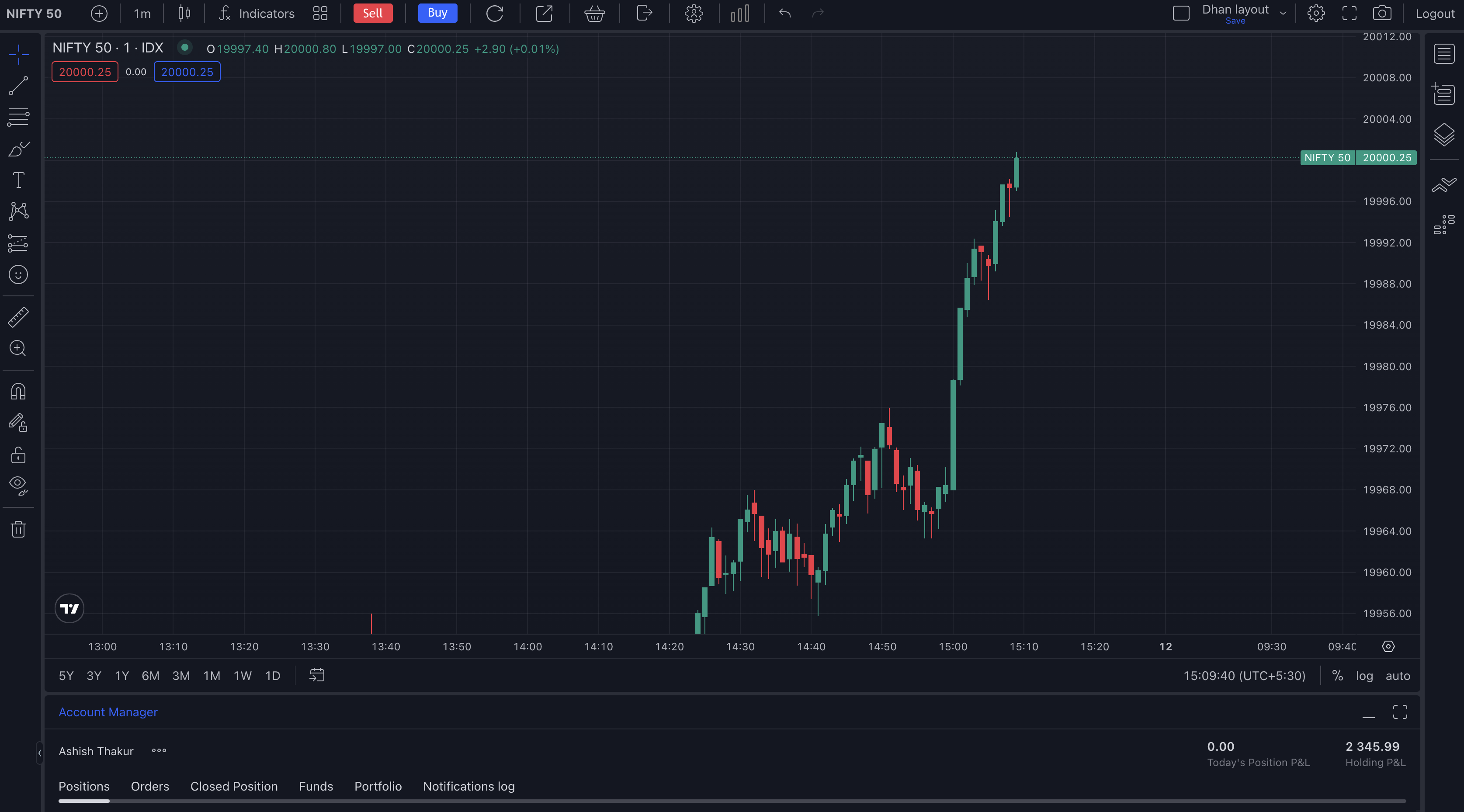Select the ruler measure tool
This screenshot has height=812, width=1464.
(x=18, y=317)
